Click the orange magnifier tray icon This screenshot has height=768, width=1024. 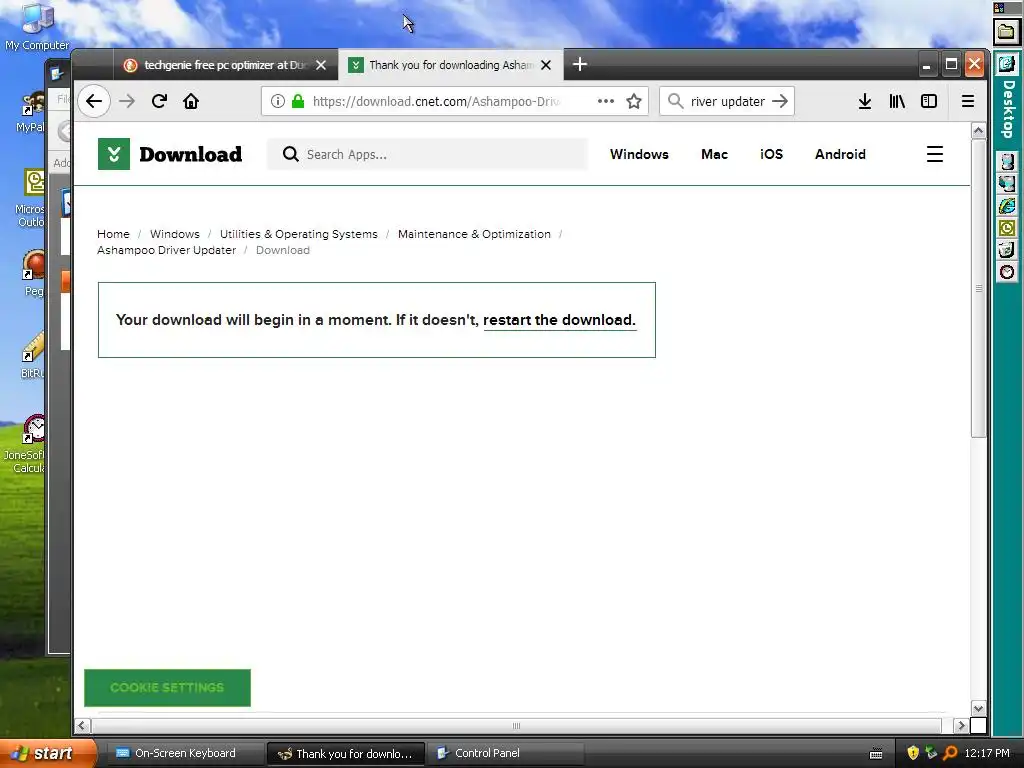[x=950, y=753]
